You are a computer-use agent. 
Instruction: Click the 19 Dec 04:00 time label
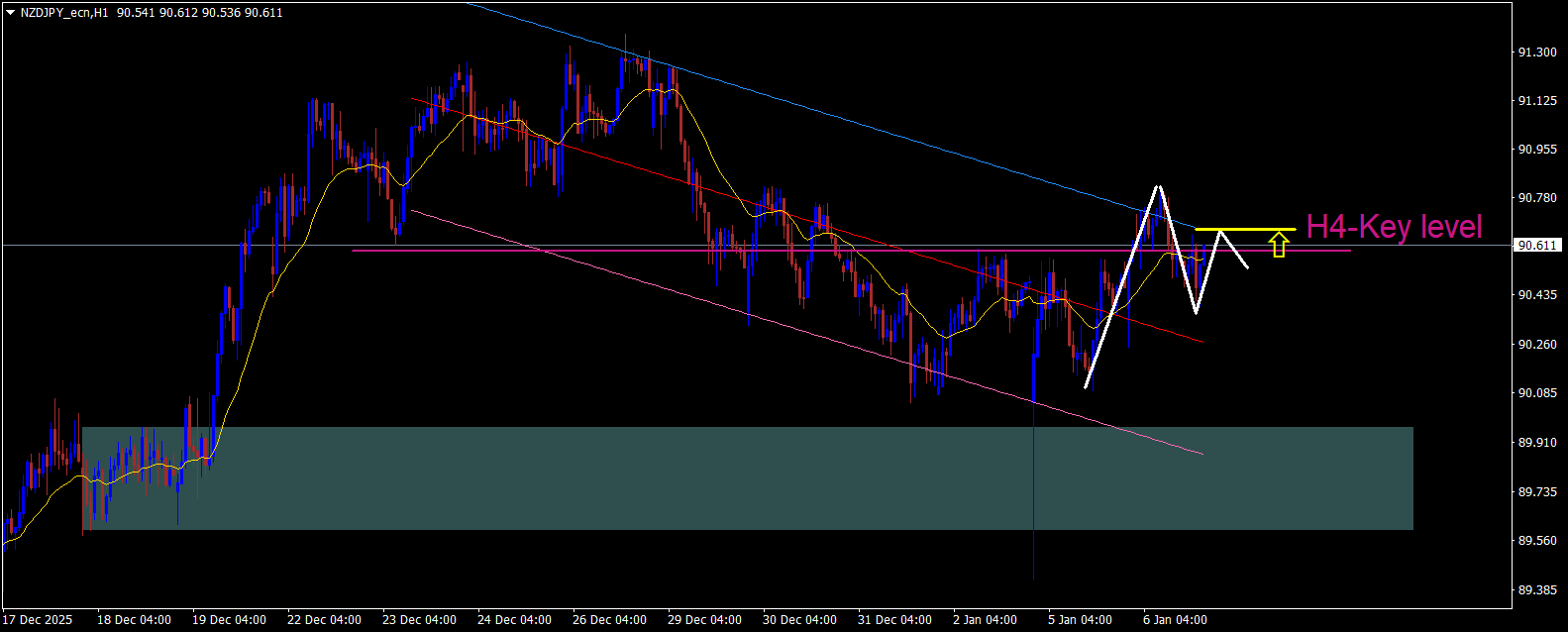pyautogui.click(x=230, y=620)
